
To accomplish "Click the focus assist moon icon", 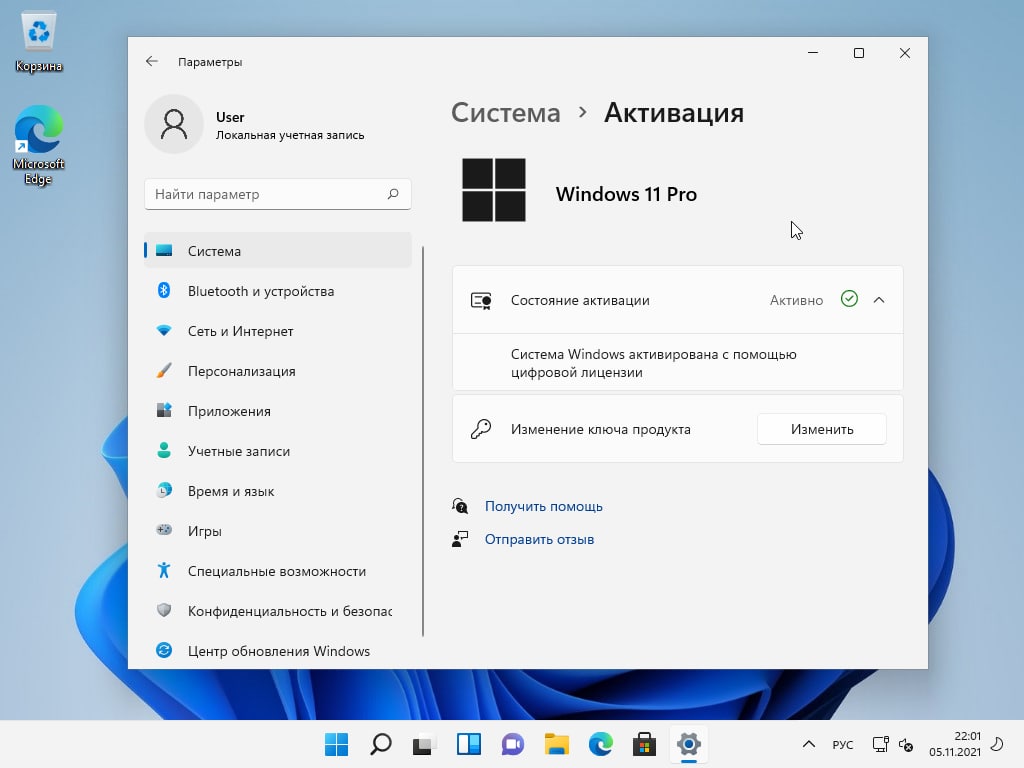I will [x=997, y=744].
